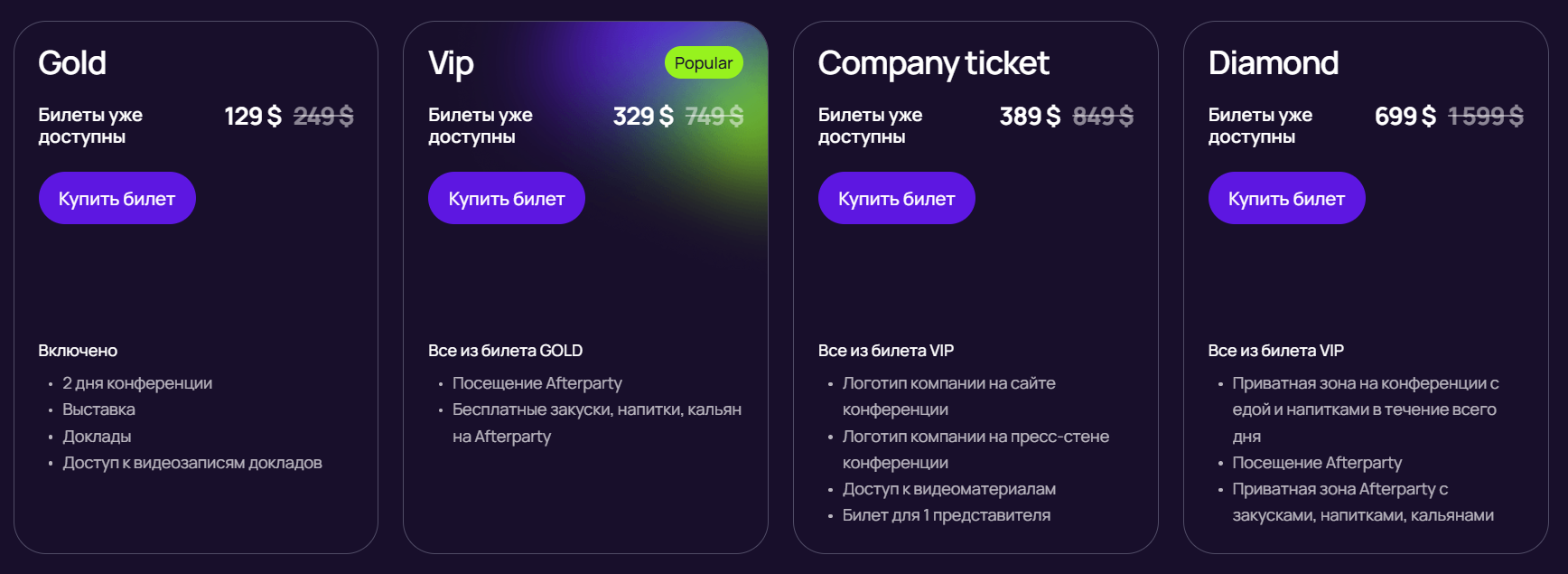Click the Vip price "329 $"

pyautogui.click(x=643, y=117)
